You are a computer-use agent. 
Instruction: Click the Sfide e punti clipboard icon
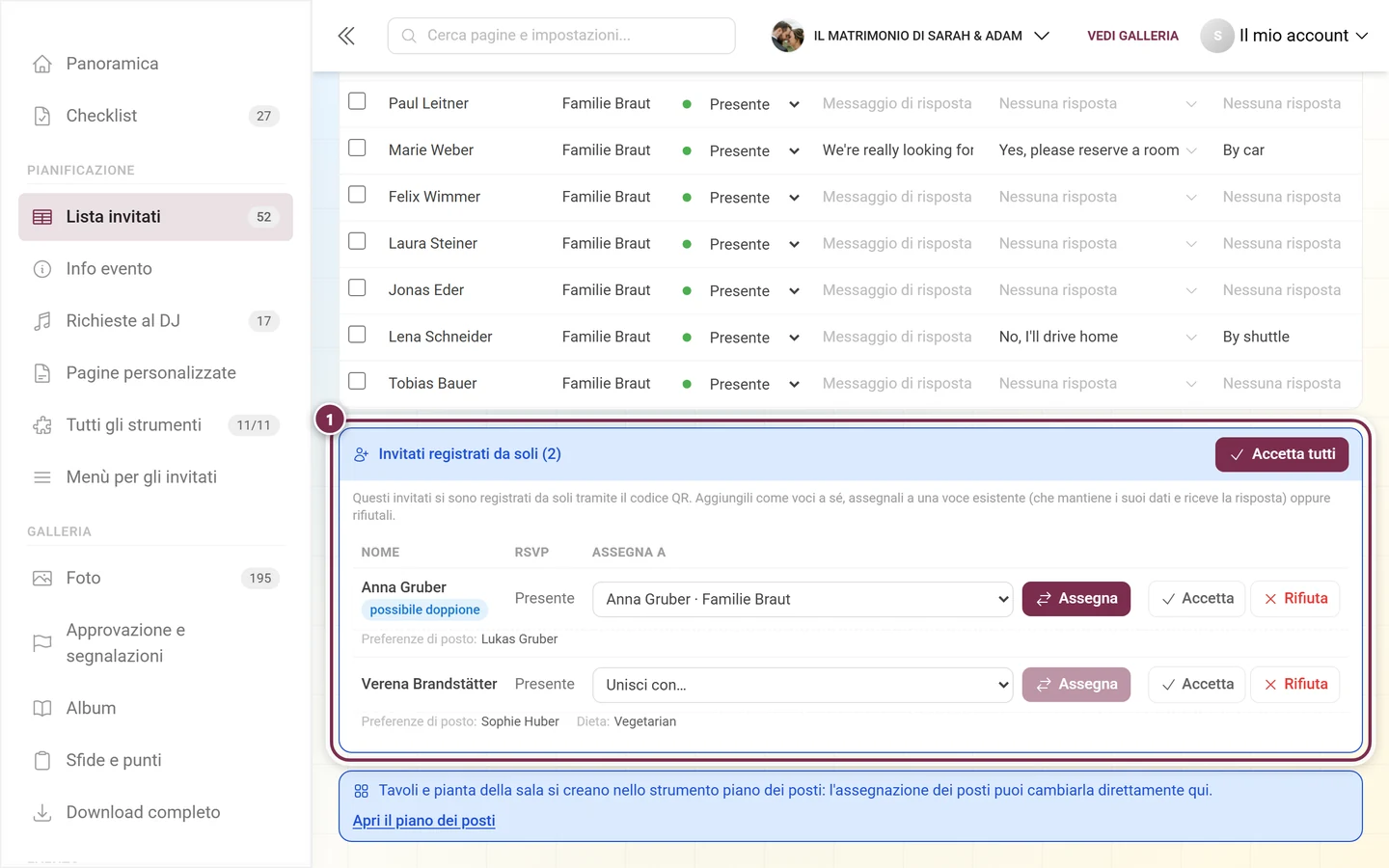point(42,760)
